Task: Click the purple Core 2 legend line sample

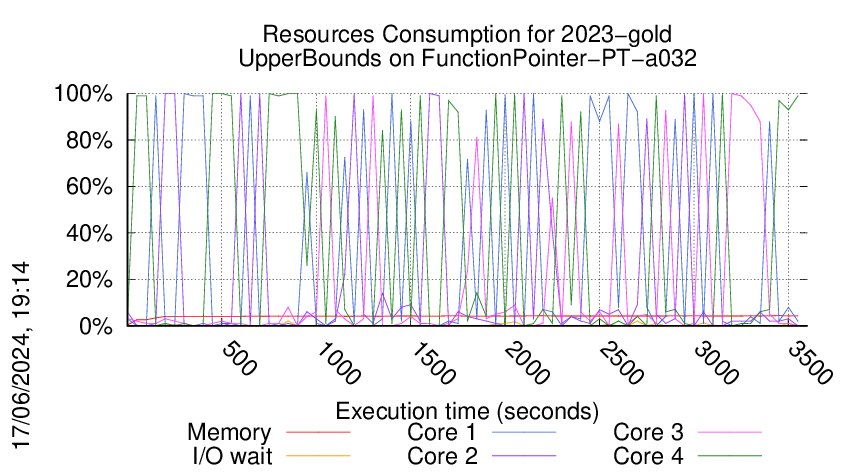Action: 524,455
